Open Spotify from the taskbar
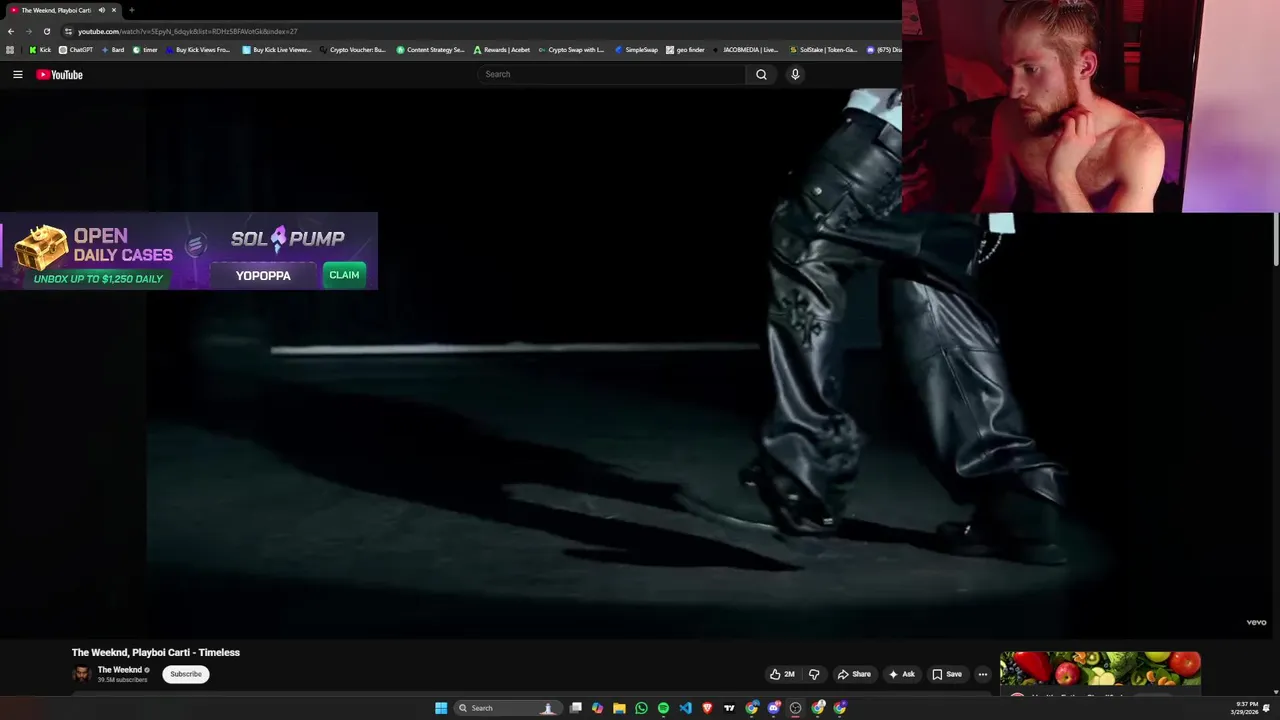This screenshot has height=720, width=1280. pyautogui.click(x=663, y=708)
